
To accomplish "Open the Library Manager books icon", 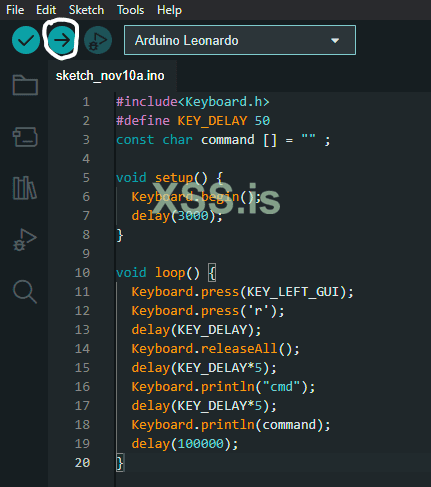I will pyautogui.click(x=25, y=188).
